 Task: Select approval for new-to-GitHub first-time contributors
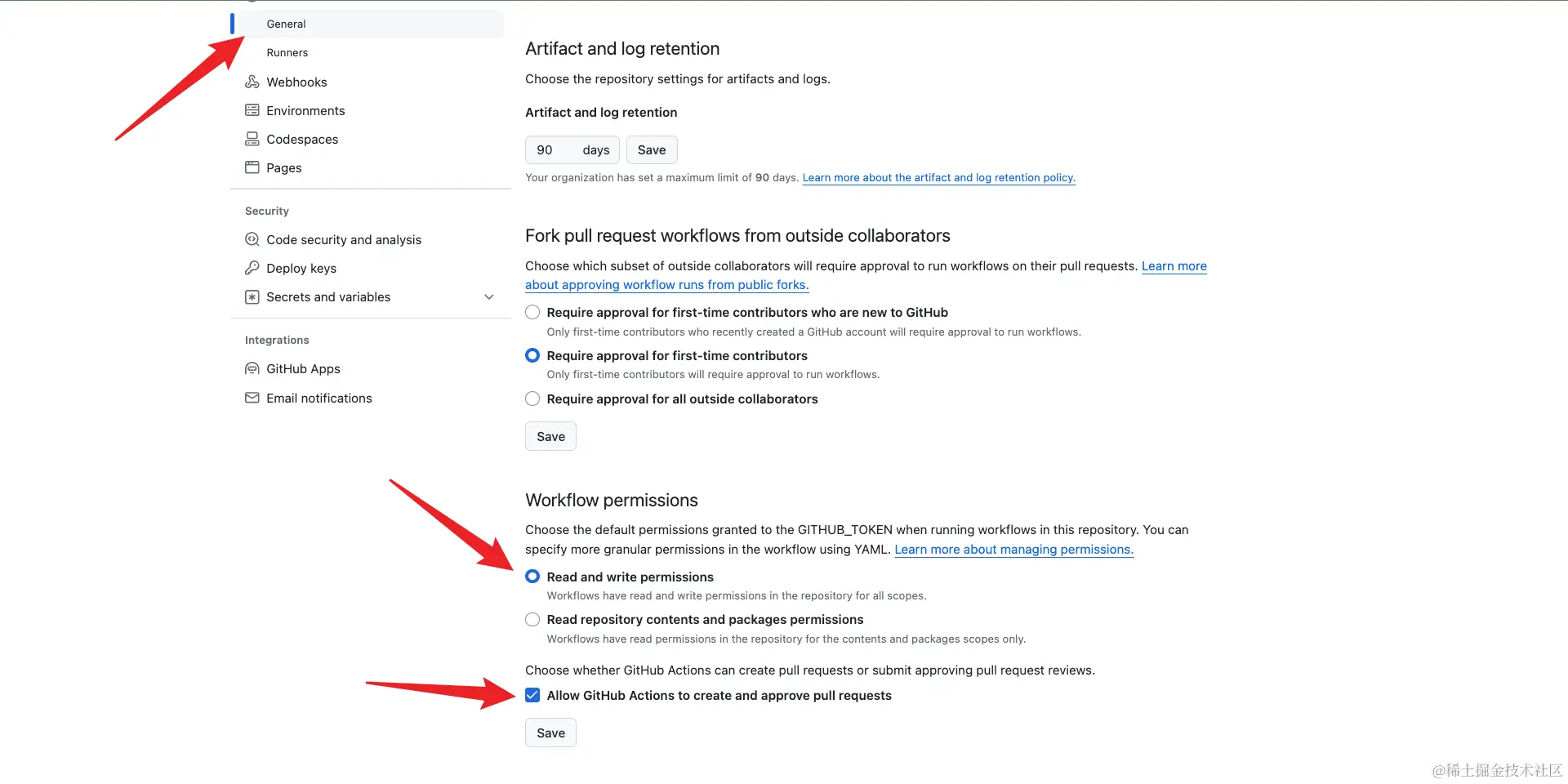[532, 312]
